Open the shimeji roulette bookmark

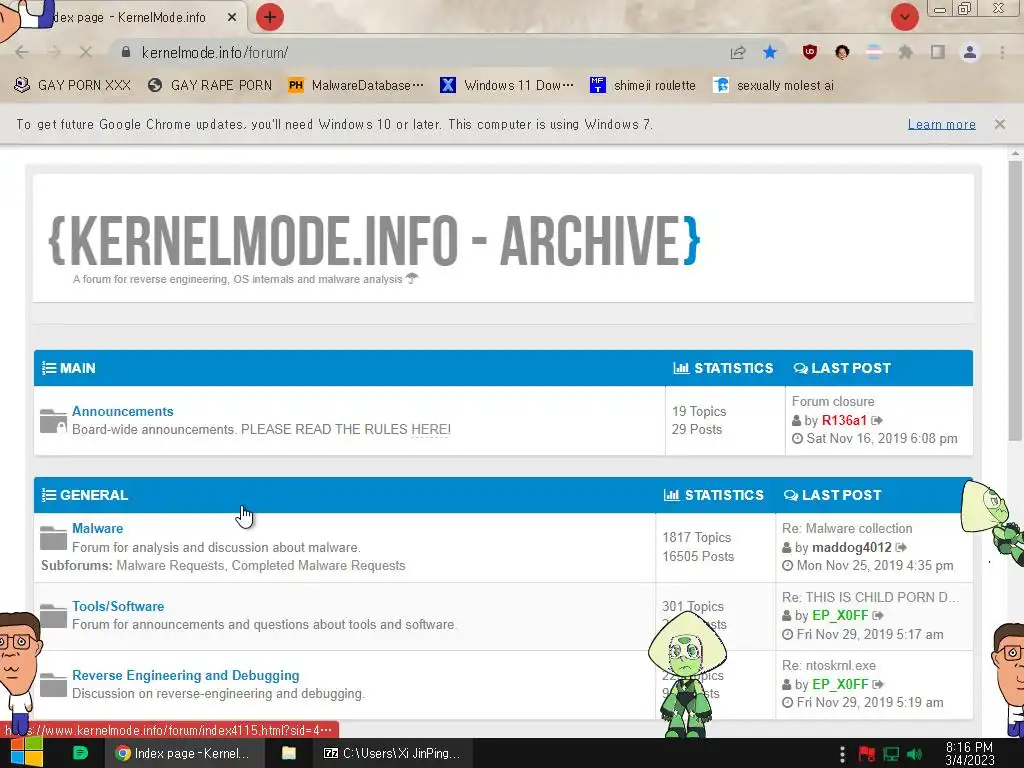643,86
